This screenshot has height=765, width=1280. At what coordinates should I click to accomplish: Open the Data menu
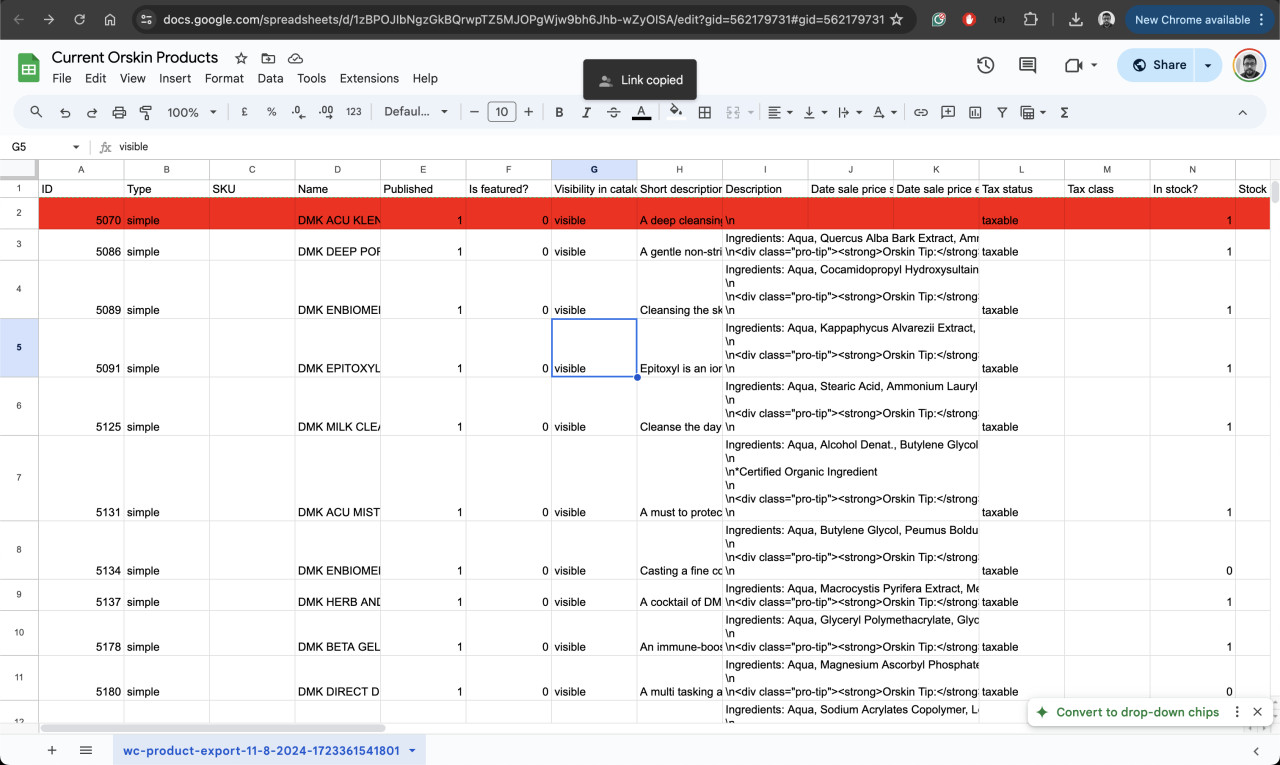[x=270, y=78]
